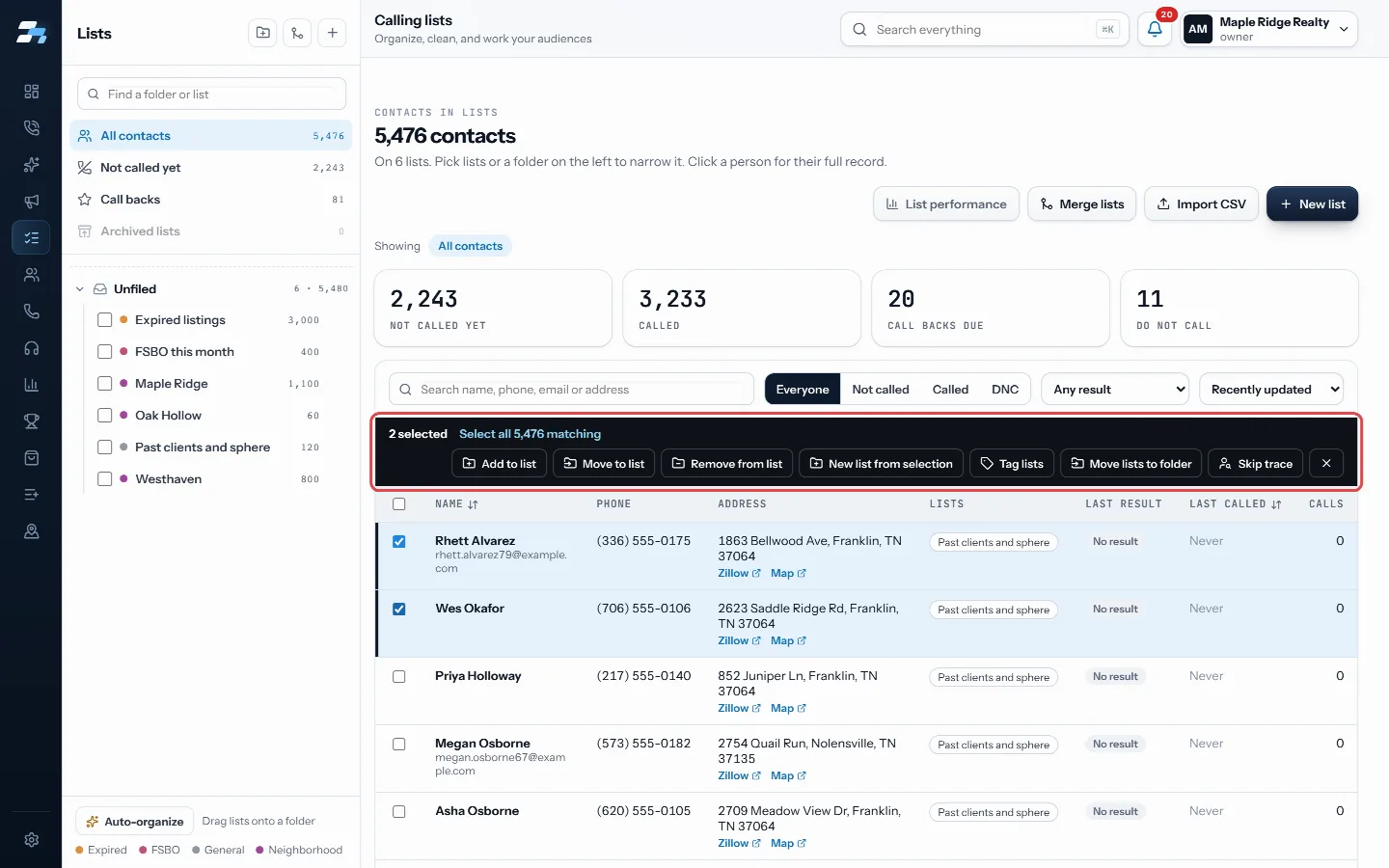Select the DNC filter tab
The height and width of the screenshot is (868, 1389).
tap(1005, 390)
